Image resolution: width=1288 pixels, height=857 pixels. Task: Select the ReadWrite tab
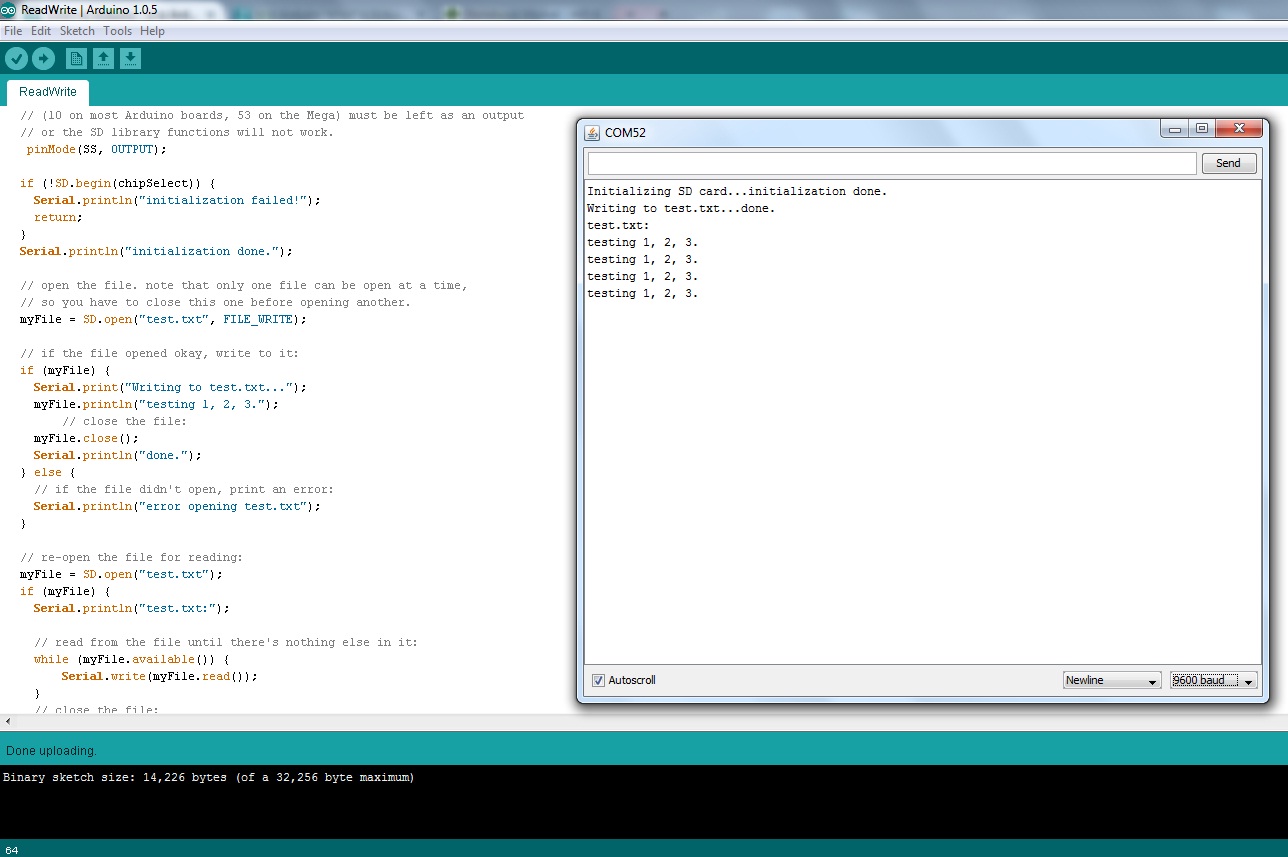click(x=48, y=92)
